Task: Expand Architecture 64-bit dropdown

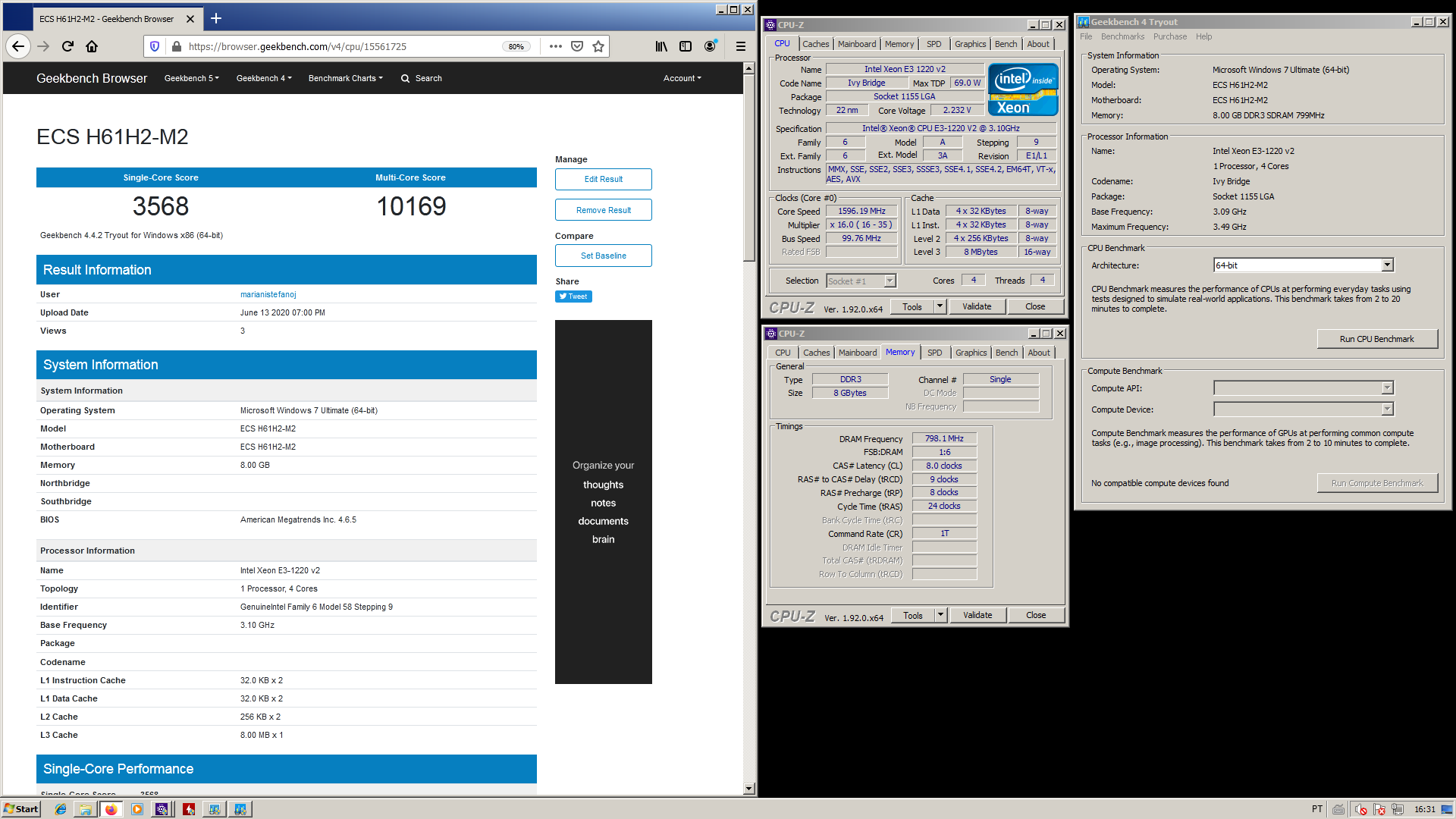Action: pos(1387,265)
